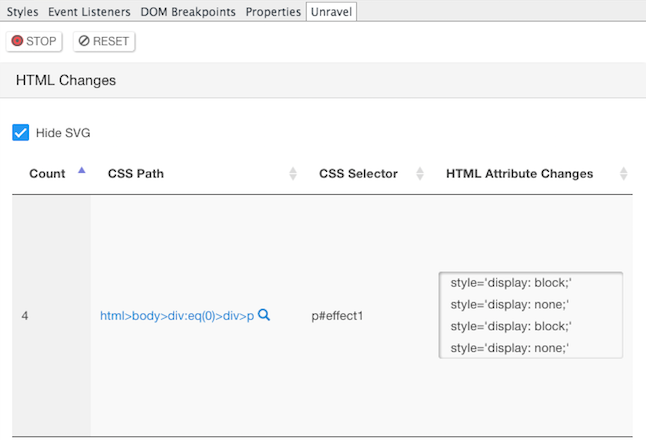Screen dimensions: 646x440
Task: Open the Event Listeners tab
Action: 89,12
